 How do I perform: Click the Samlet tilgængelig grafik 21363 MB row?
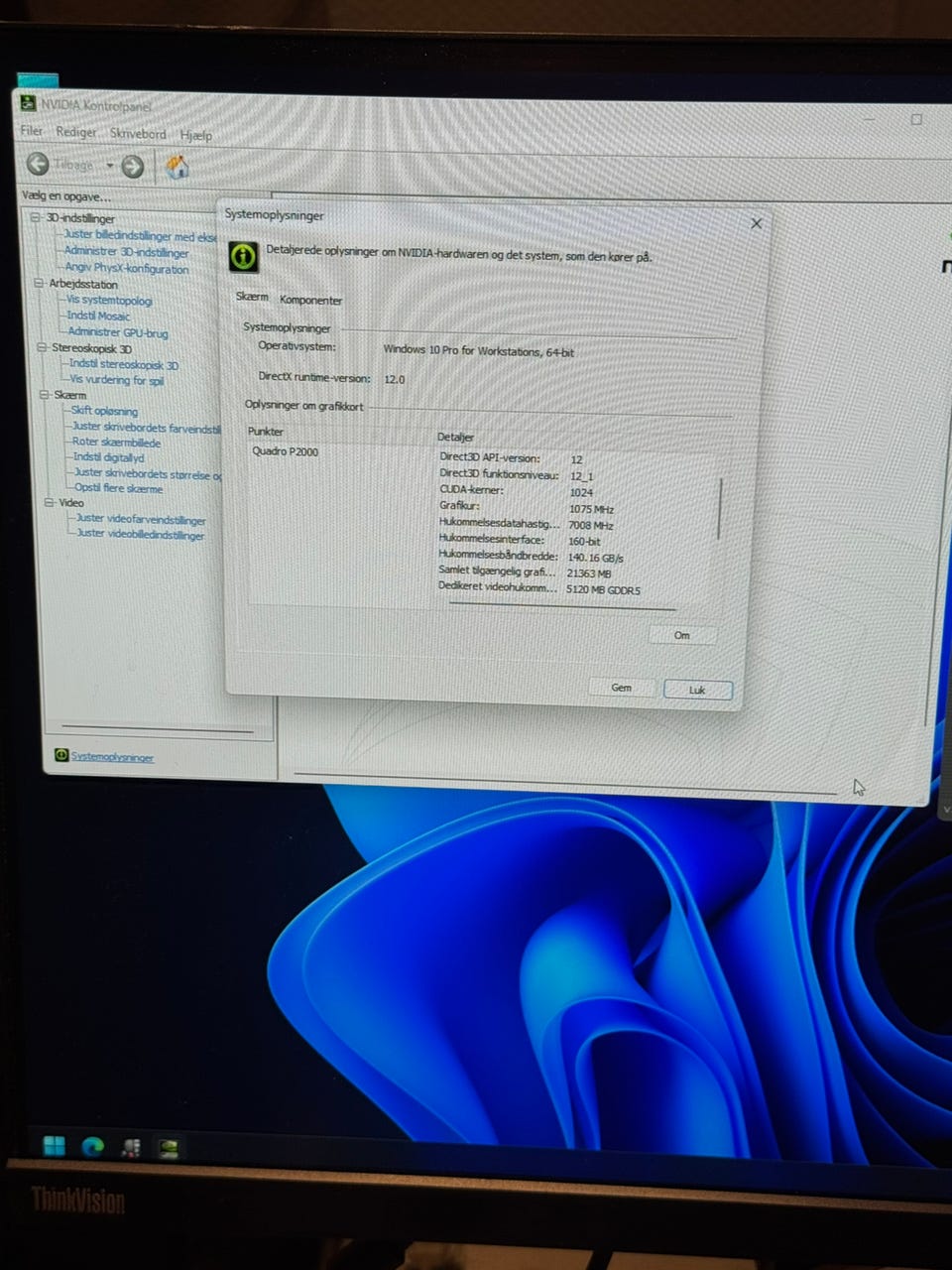[526, 572]
